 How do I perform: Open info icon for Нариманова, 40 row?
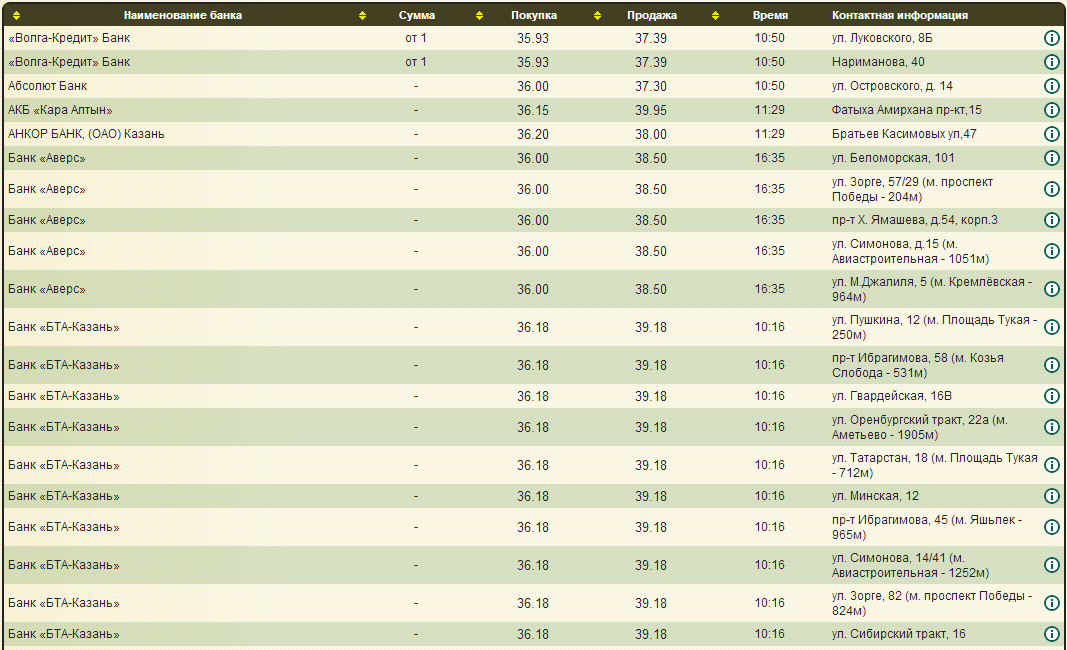pyautogui.click(x=1051, y=62)
